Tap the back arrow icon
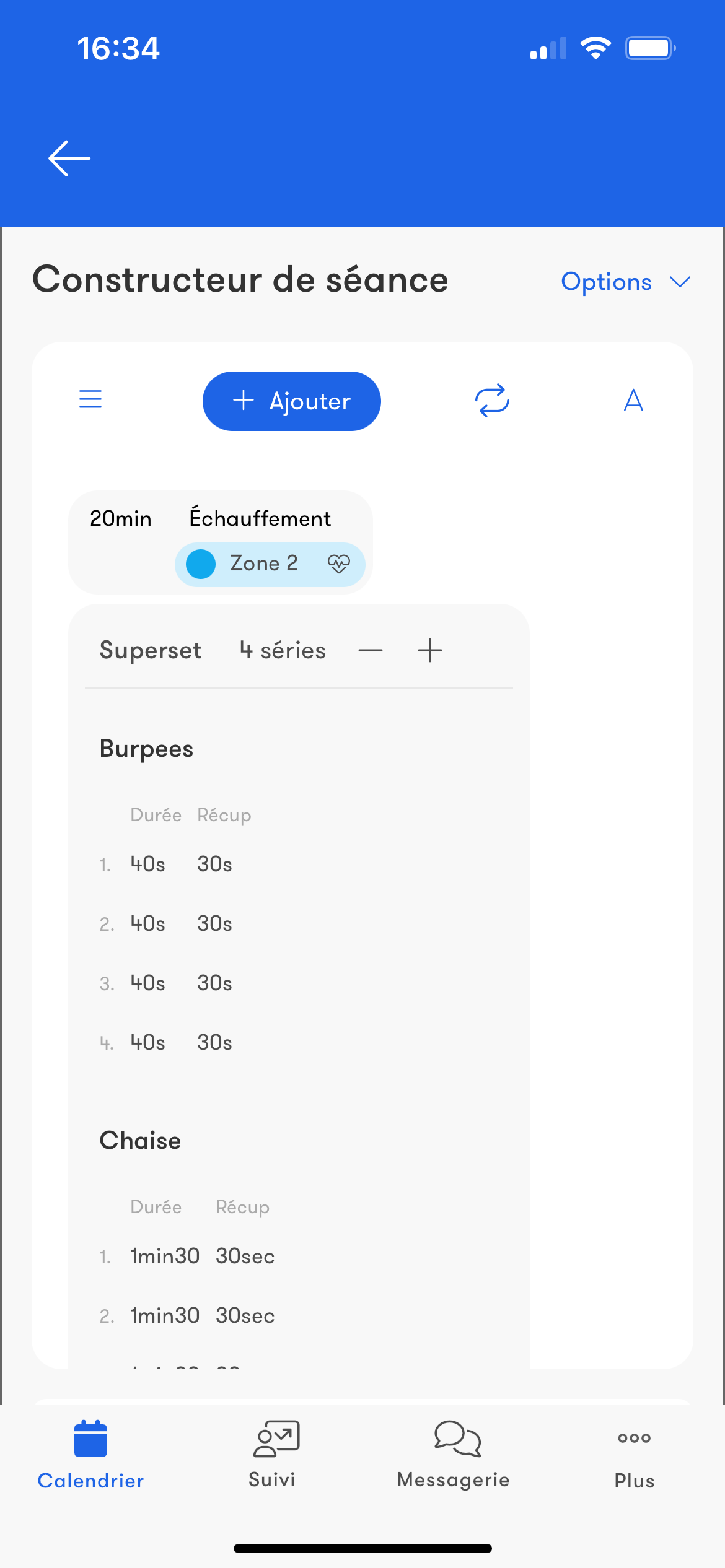Screen dimensions: 725x1568 pyautogui.click(x=69, y=159)
